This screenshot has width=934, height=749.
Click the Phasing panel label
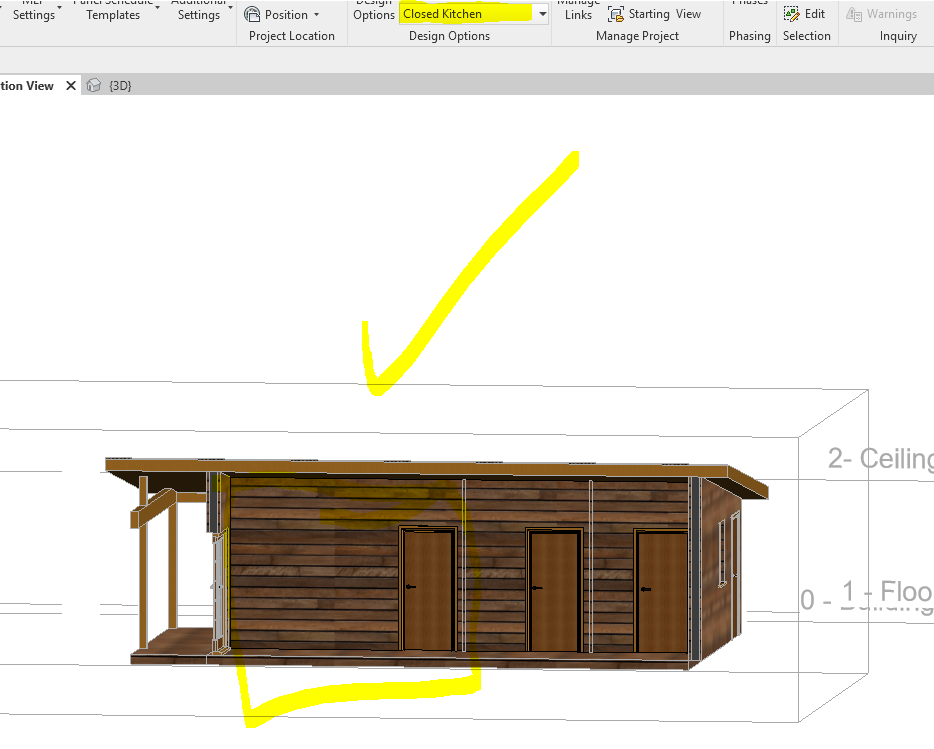tap(749, 36)
